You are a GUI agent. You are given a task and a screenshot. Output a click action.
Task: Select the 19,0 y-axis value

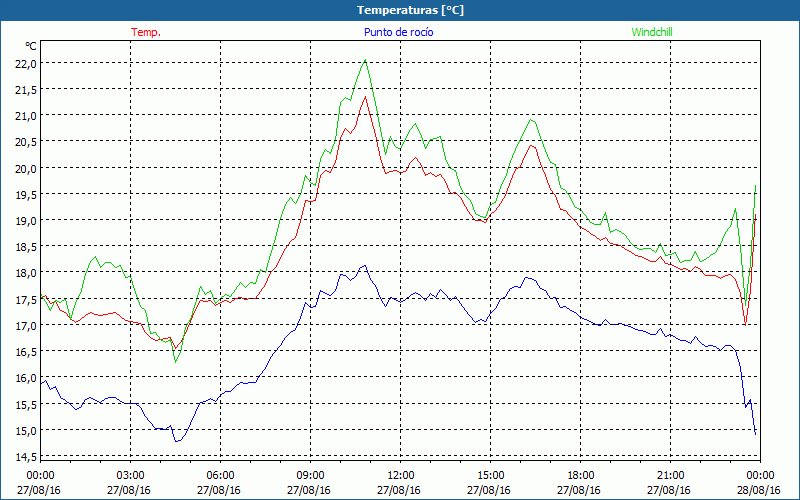point(26,220)
